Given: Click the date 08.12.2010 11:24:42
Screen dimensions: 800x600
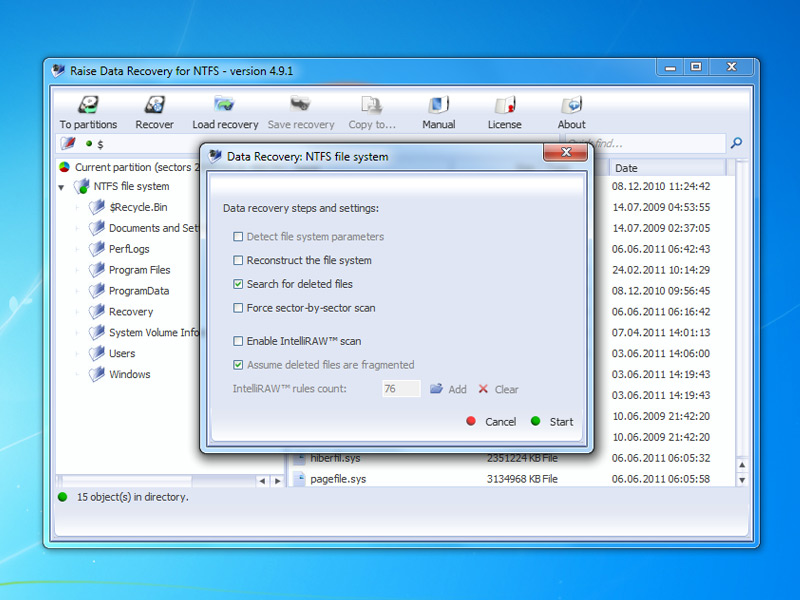Looking at the screenshot, I should click(661, 186).
